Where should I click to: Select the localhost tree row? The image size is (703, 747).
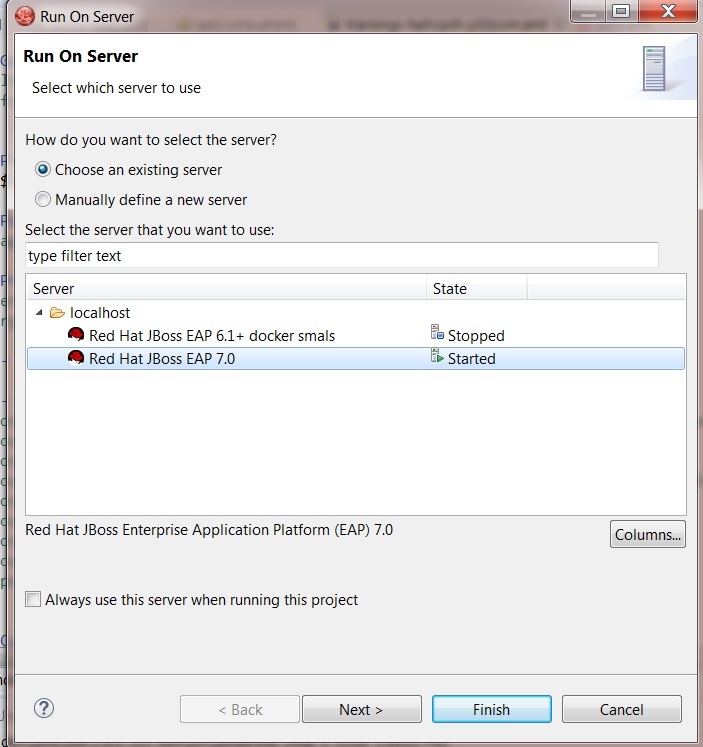356,313
